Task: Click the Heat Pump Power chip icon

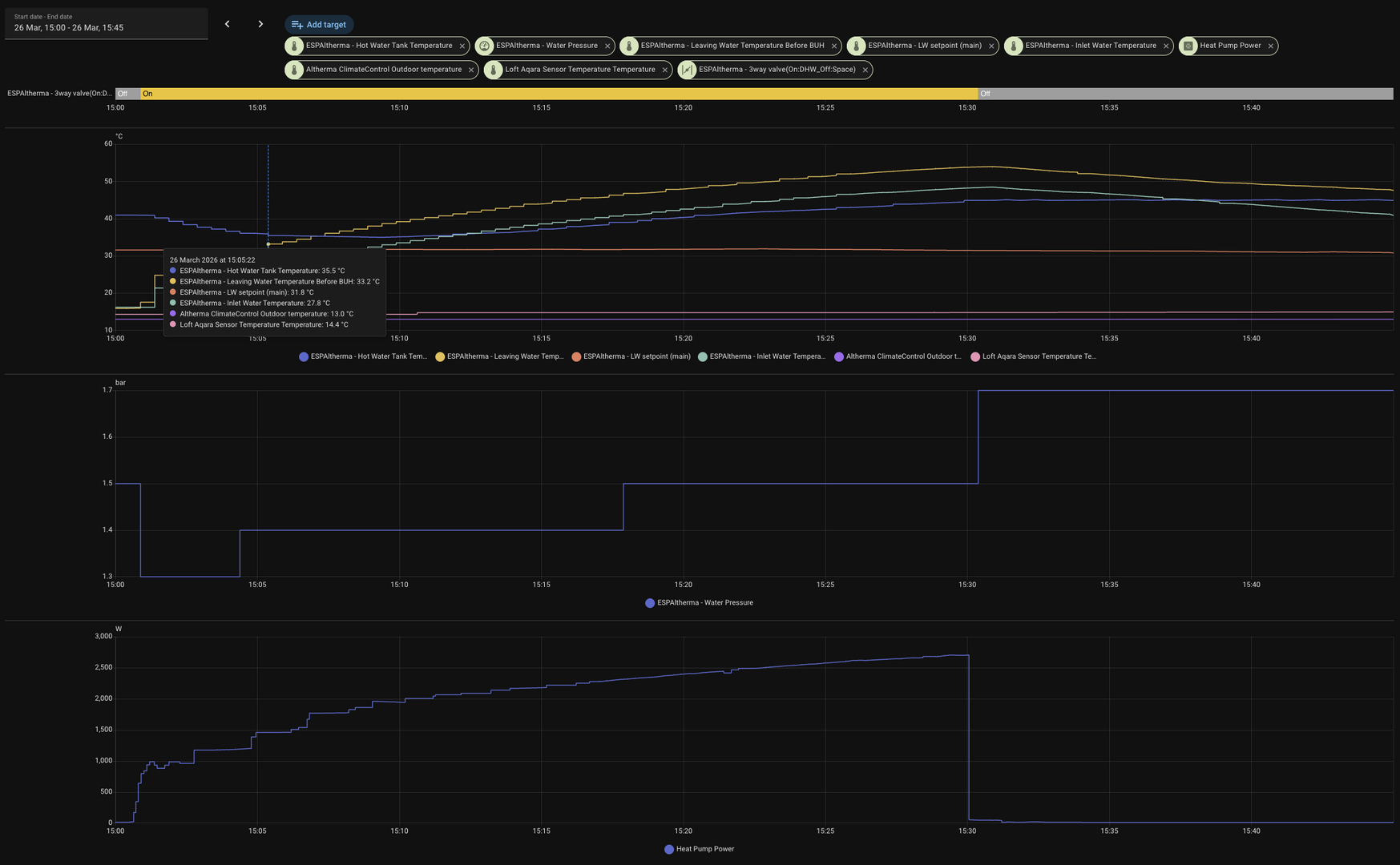Action: click(1188, 46)
